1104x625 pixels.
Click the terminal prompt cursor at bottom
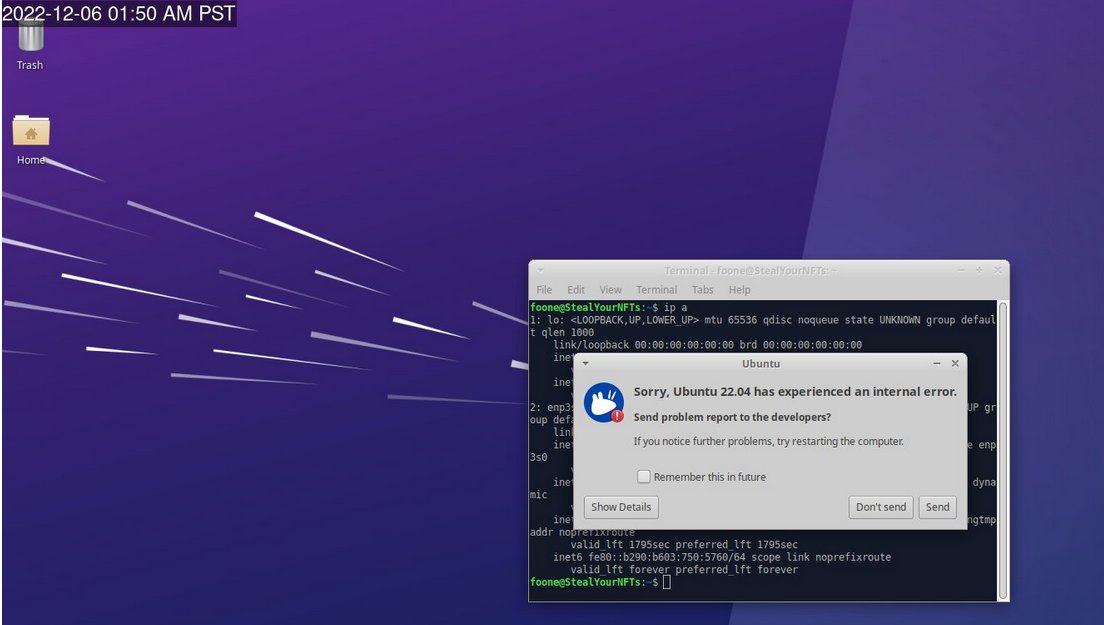[x=667, y=582]
